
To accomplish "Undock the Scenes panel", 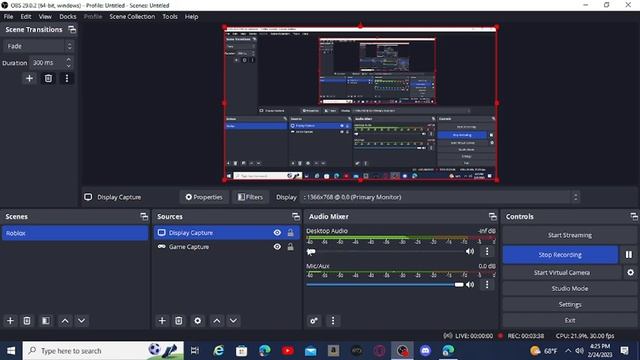I will [x=144, y=216].
